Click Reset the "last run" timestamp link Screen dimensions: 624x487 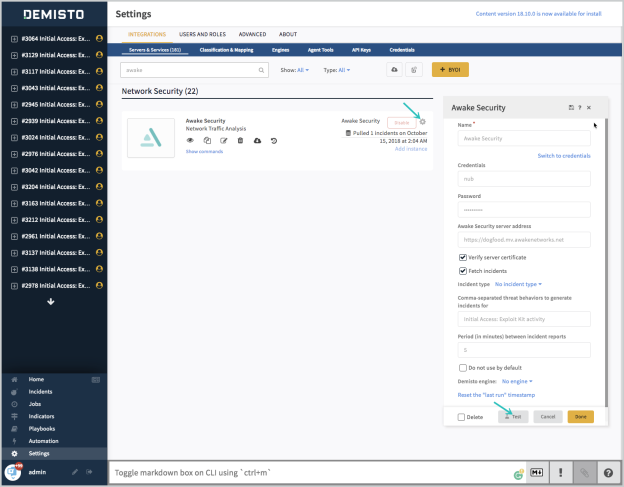pos(496,395)
